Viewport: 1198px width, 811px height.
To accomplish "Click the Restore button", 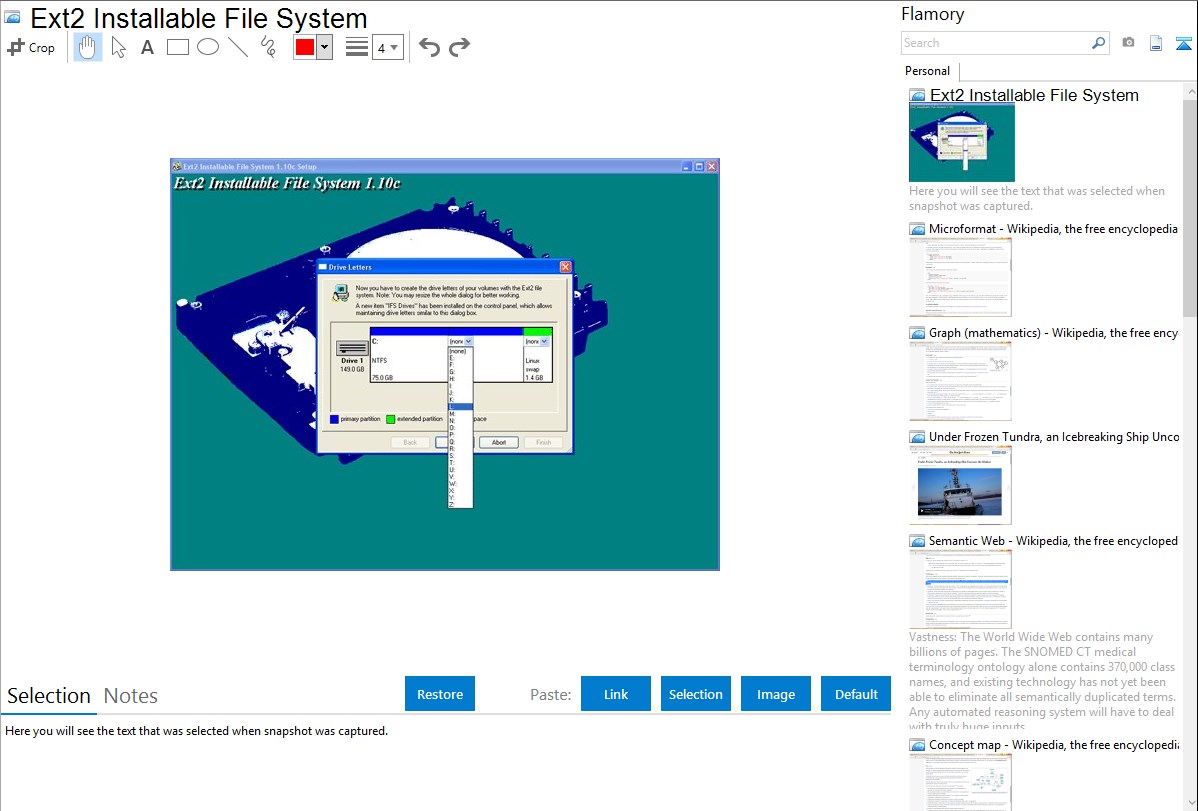I will (440, 694).
